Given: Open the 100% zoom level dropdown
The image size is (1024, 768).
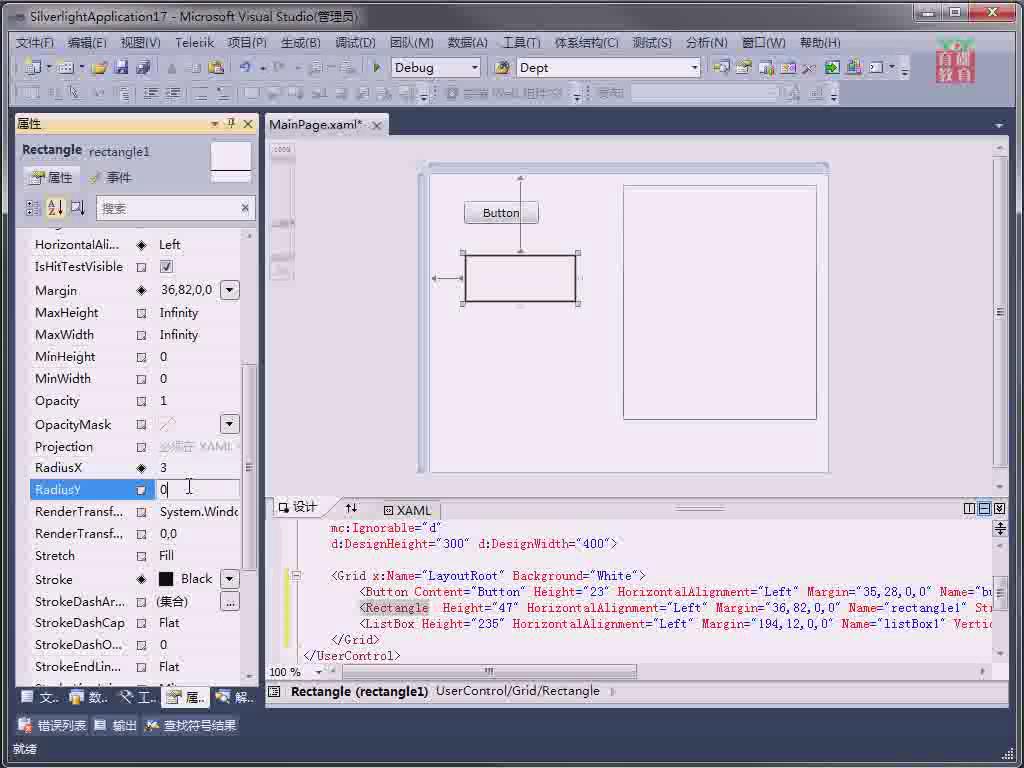Looking at the screenshot, I should pos(319,672).
